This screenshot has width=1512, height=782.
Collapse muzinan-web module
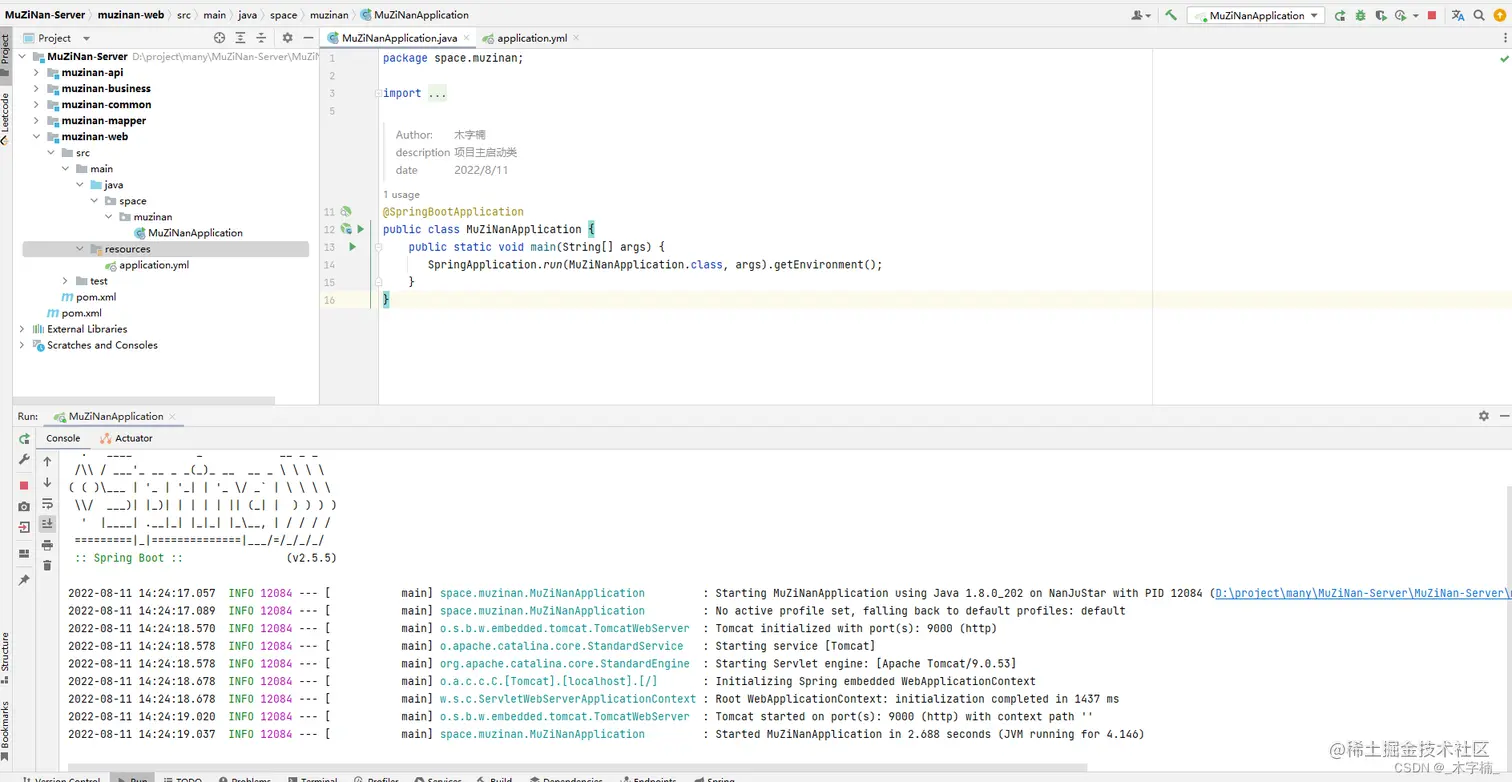point(37,136)
